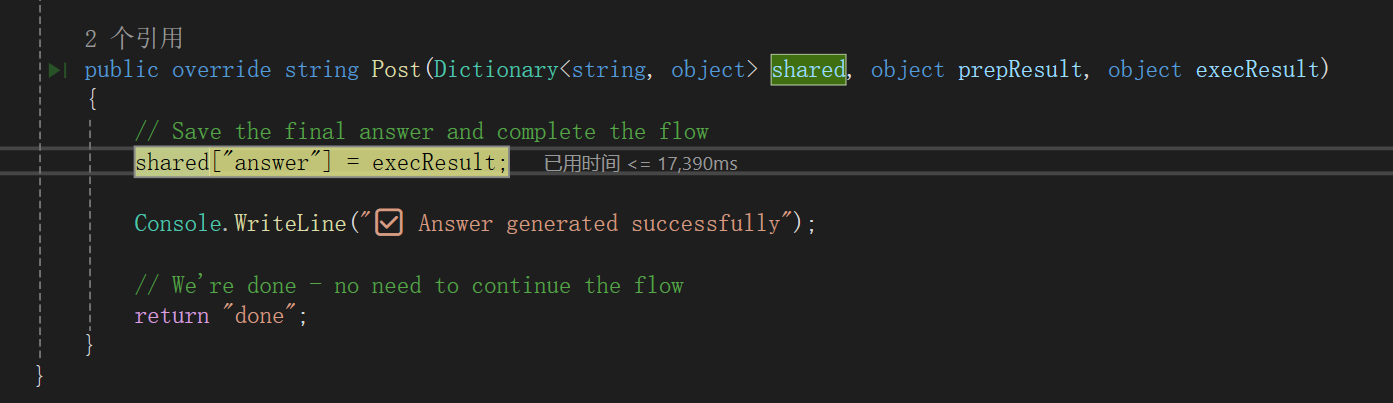This screenshot has height=403, width=1393.
Task: Click the "Dictionary" type name
Action: pyautogui.click(x=496, y=70)
